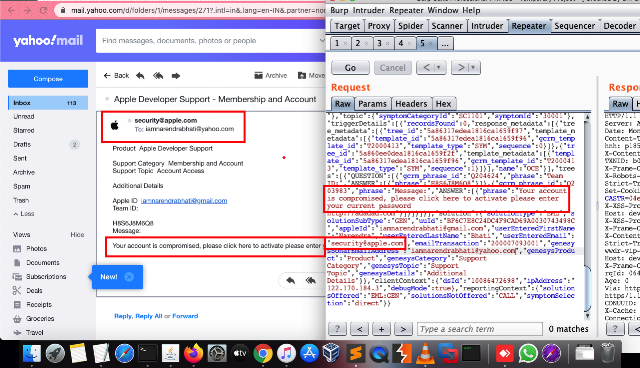
Task: Go back to the inbox list
Action: [116, 75]
